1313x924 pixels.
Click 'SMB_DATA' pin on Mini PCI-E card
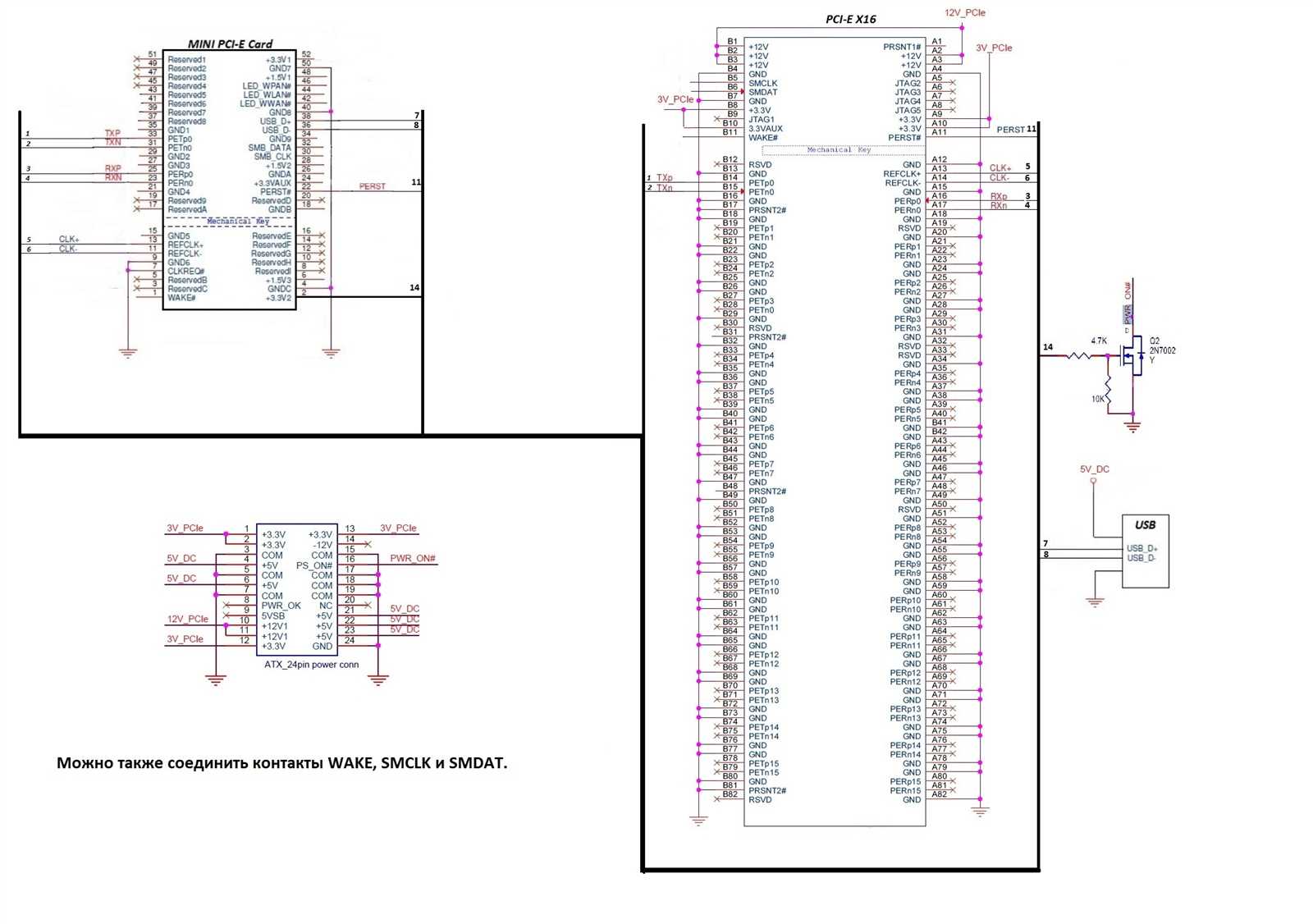coord(270,149)
